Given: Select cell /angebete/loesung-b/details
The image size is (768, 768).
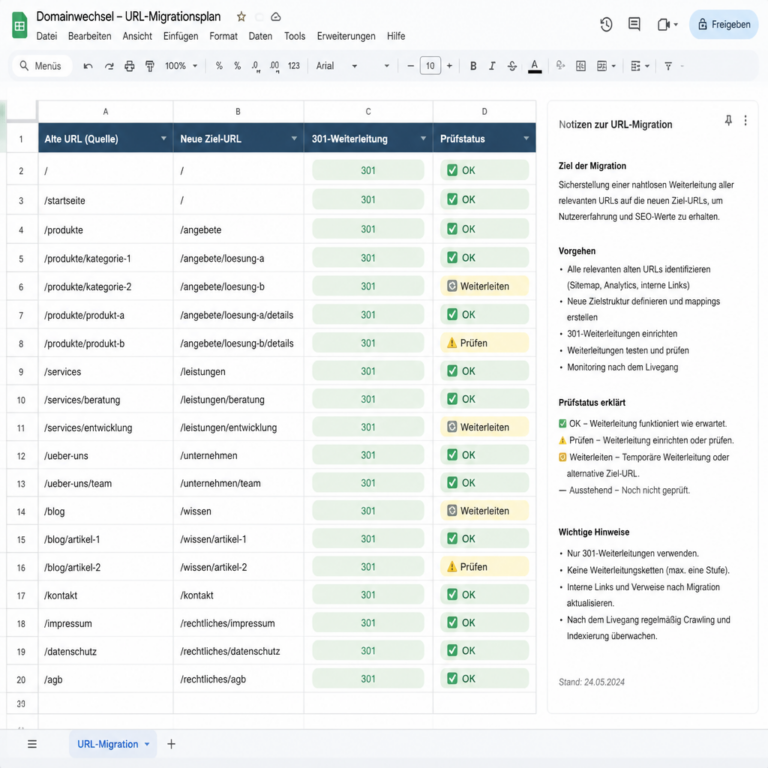Looking at the screenshot, I should (x=238, y=343).
